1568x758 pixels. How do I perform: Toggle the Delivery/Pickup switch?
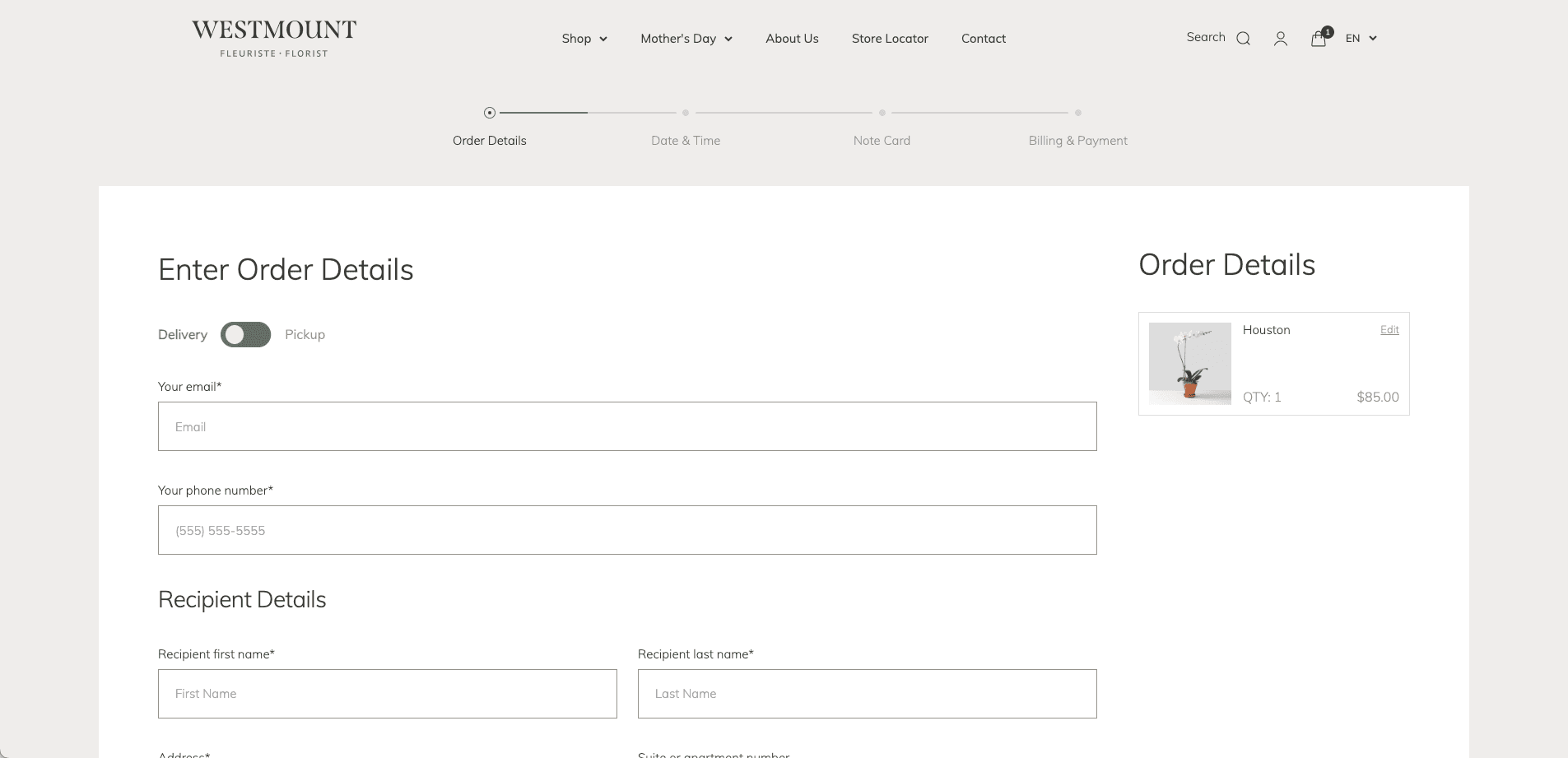(x=245, y=335)
